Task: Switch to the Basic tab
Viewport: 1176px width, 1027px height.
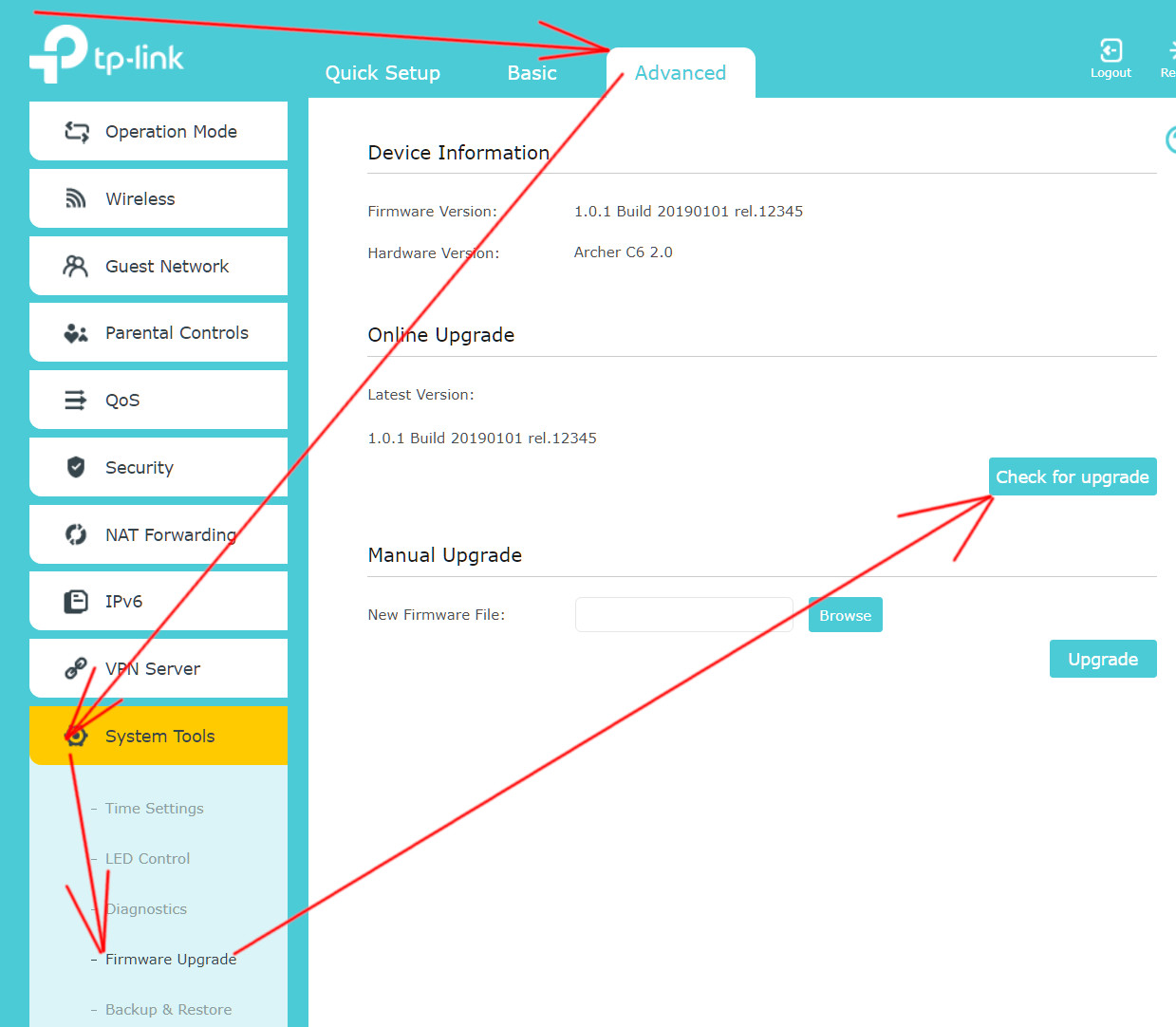Action: [532, 73]
